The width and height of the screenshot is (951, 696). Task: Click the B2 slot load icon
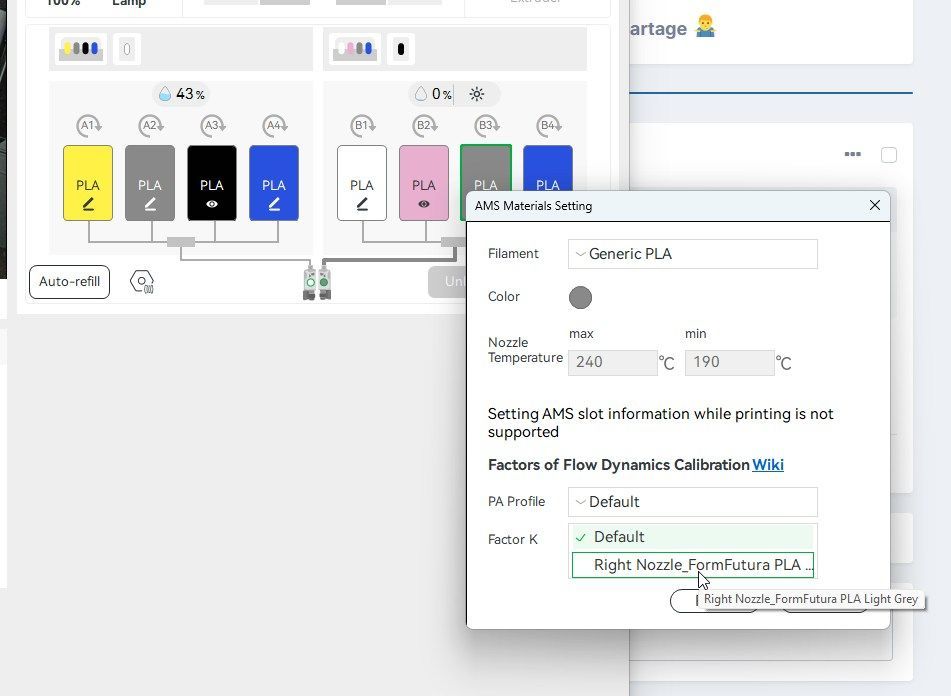pyautogui.click(x=425, y=125)
